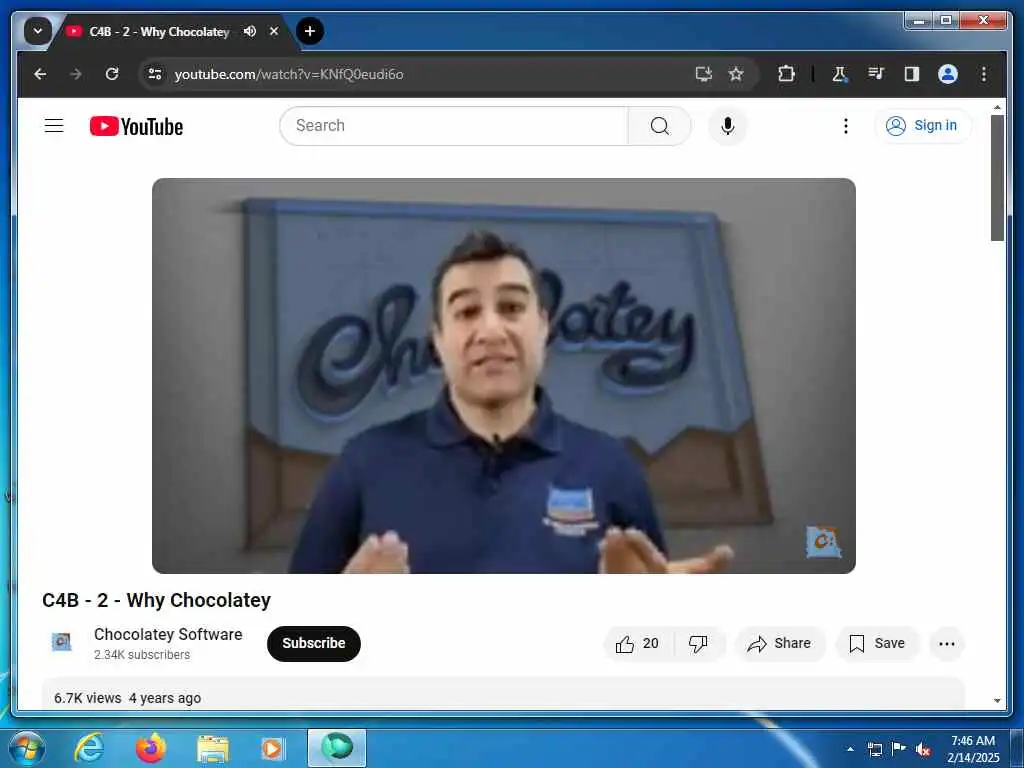Install the YouTube app via address bar icon
This screenshot has width=1024, height=768.
coord(703,74)
